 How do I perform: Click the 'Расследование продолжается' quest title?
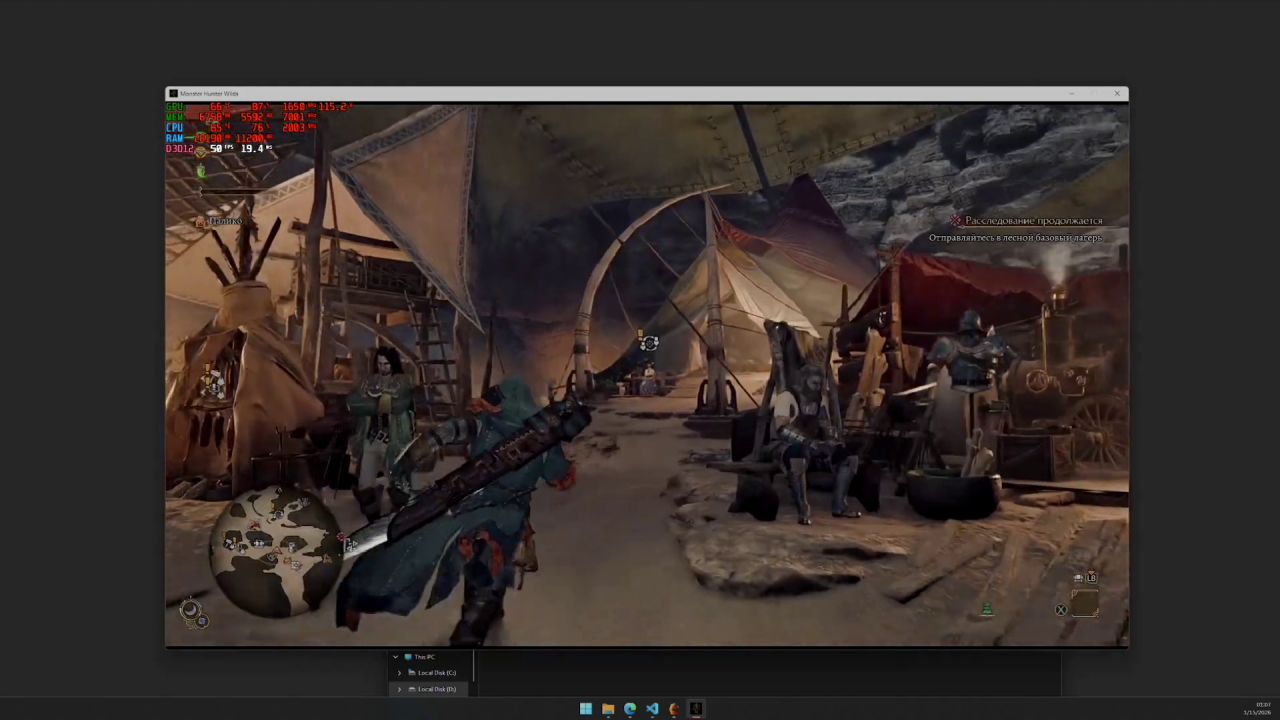pos(1034,220)
